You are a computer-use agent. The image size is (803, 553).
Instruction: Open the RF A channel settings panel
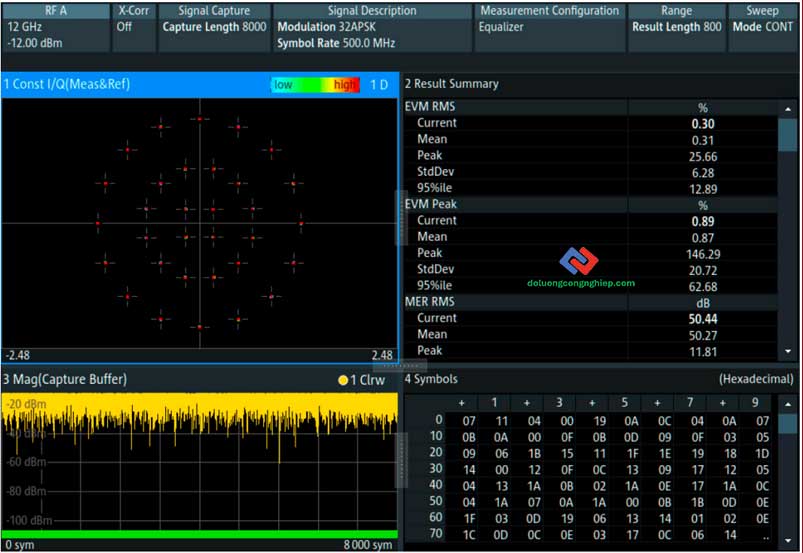pyautogui.click(x=55, y=27)
